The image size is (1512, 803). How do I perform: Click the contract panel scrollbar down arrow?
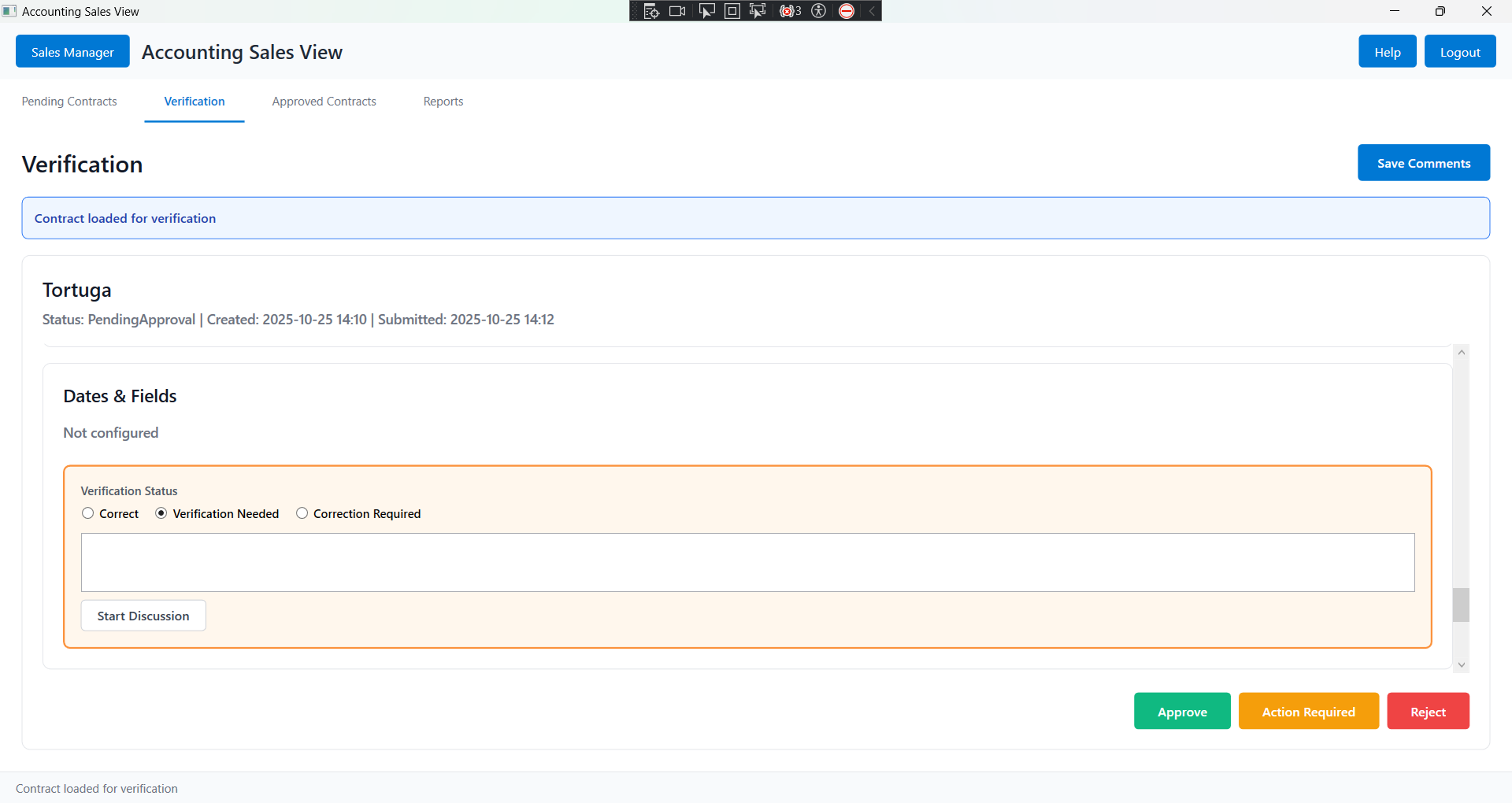point(1461,665)
